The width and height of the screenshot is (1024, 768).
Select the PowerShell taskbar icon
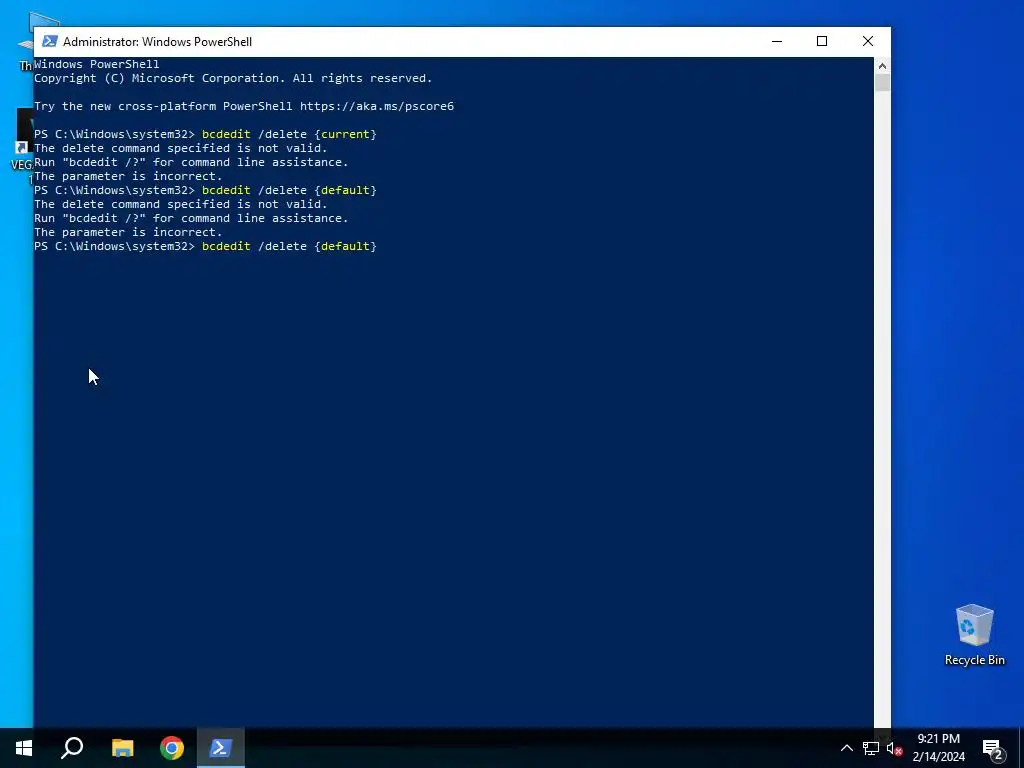pyautogui.click(x=221, y=748)
